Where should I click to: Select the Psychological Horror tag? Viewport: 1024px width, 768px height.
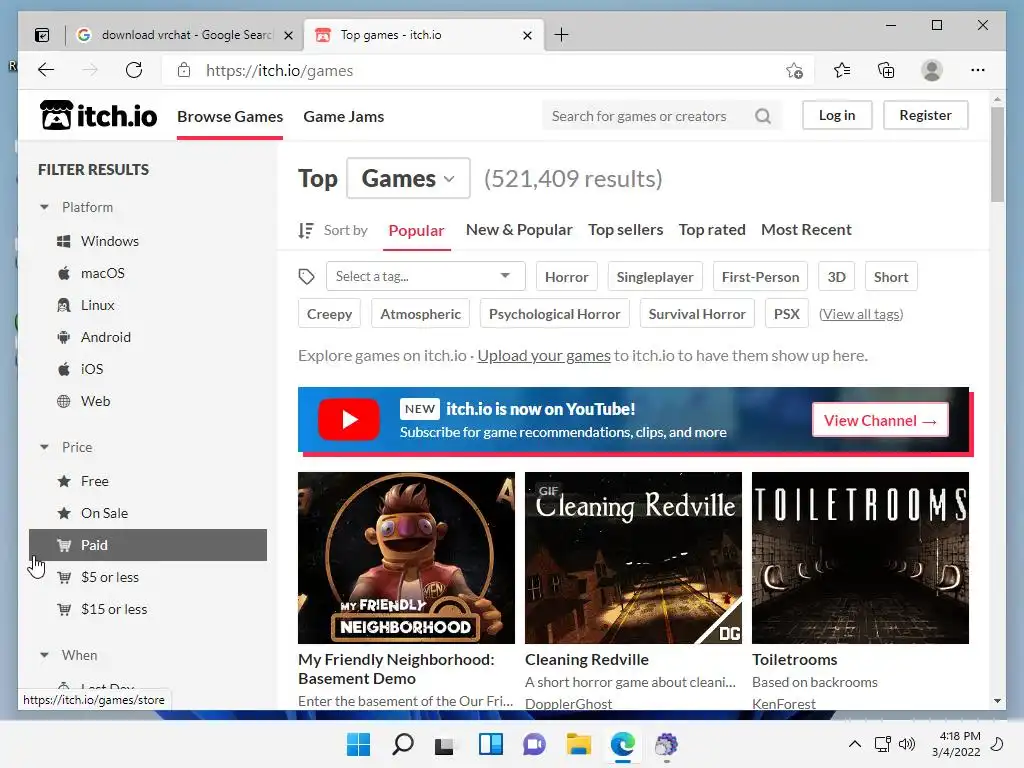coord(554,314)
